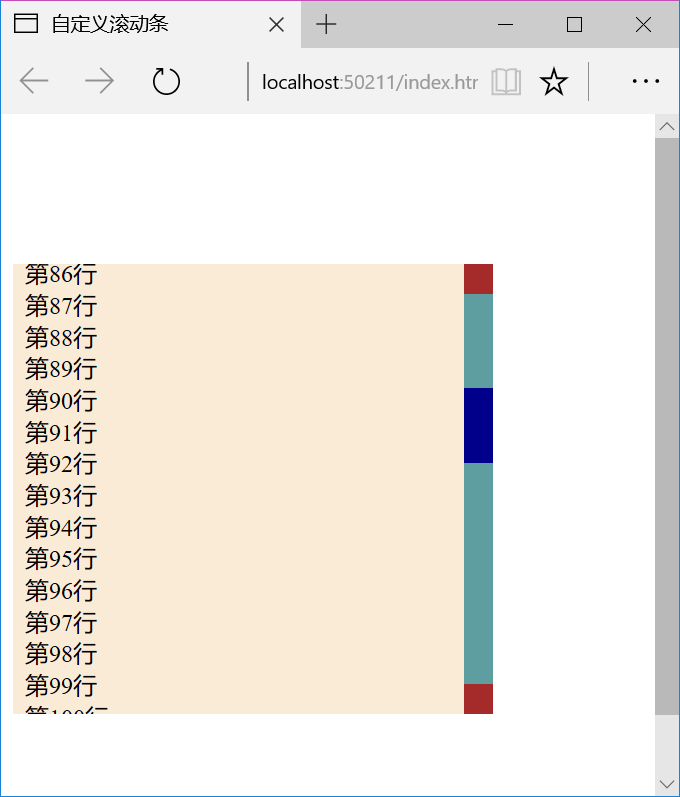Click the text 第91行
This screenshot has width=680, height=797.
61,433
